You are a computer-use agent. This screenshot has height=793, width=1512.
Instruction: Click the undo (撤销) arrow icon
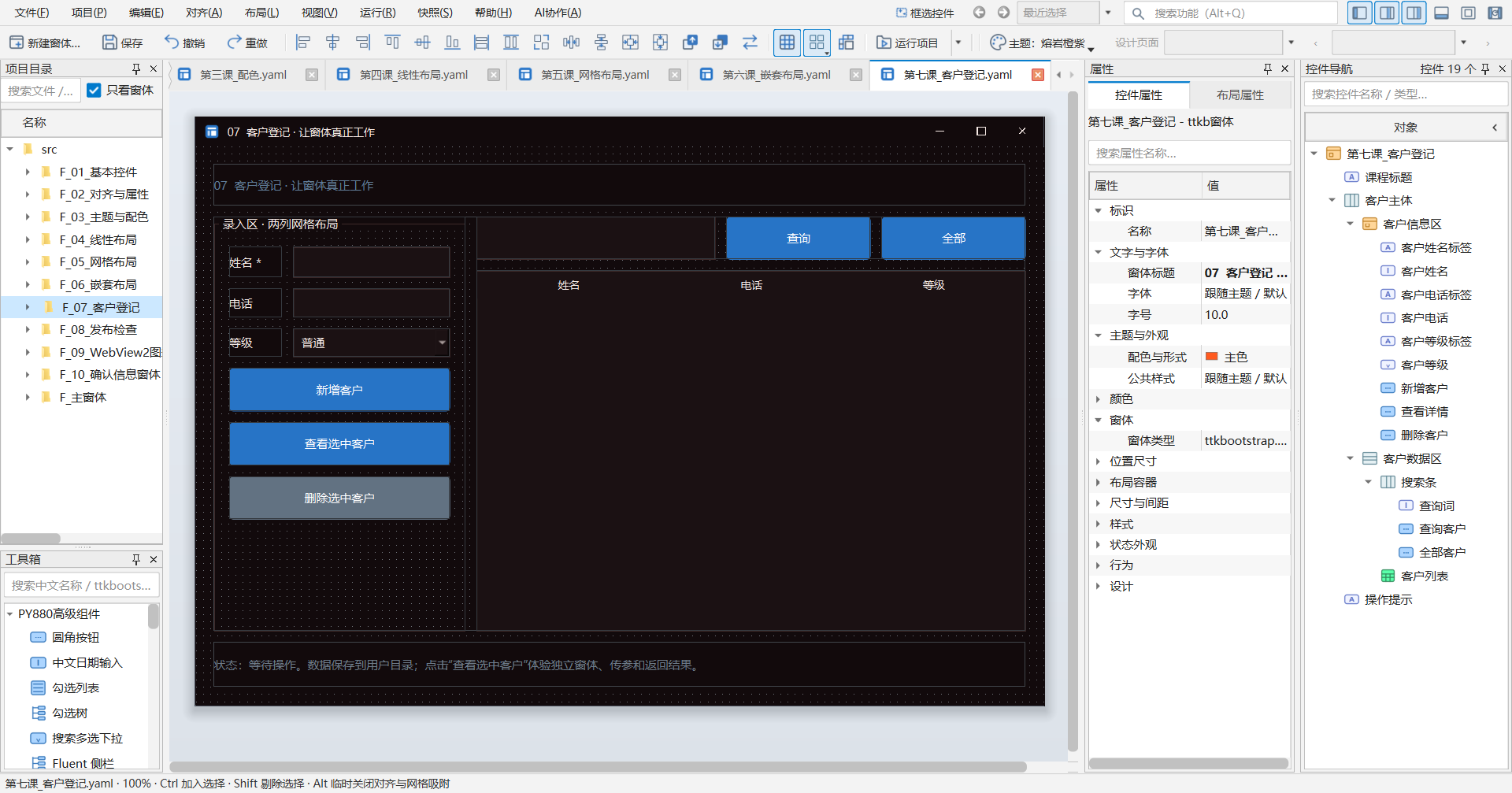[x=172, y=43]
